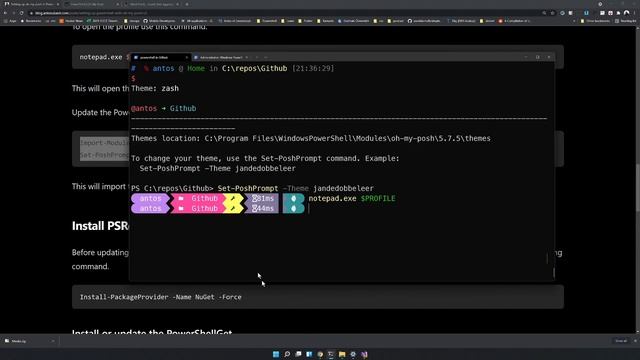
Task: Switch to the second browser tab
Action: click(91, 4)
